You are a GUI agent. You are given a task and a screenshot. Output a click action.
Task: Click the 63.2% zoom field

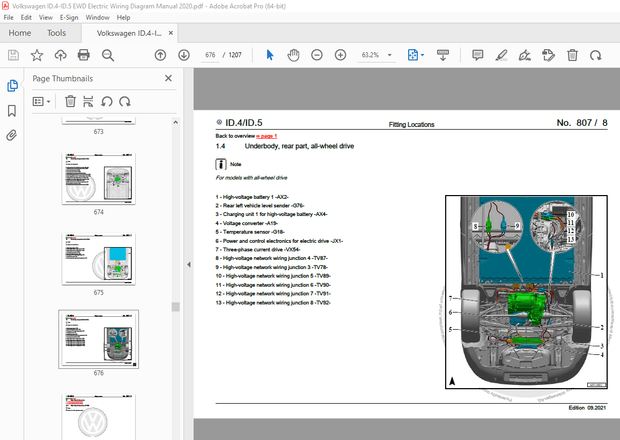coord(370,55)
